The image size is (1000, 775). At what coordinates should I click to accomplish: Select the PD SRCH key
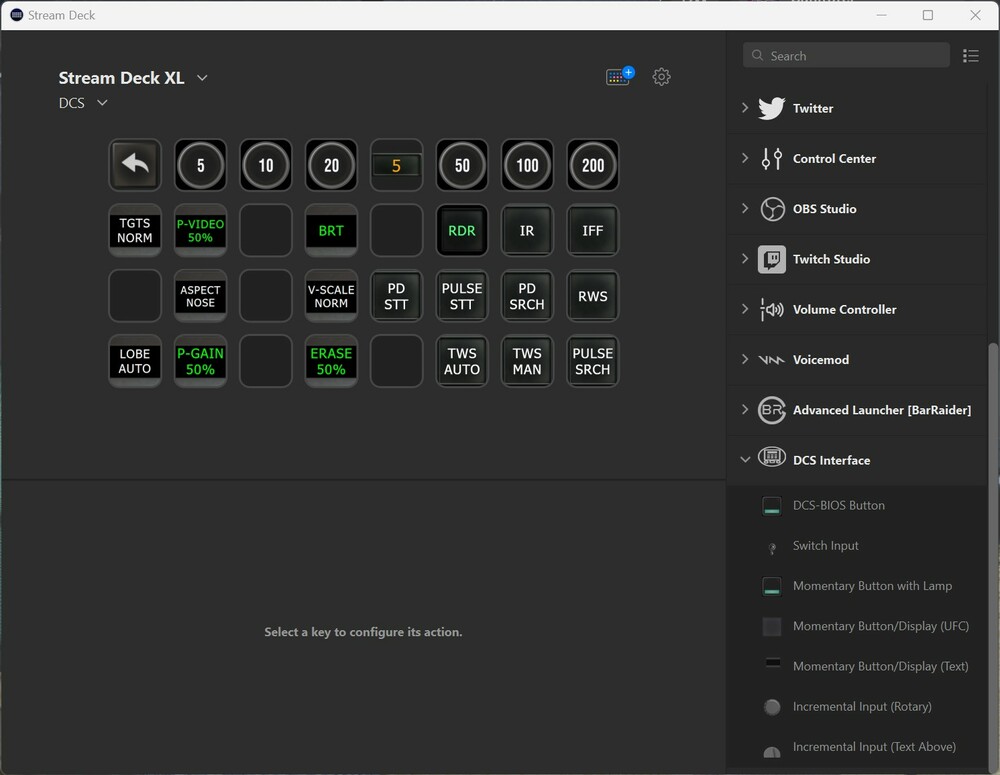(x=527, y=296)
